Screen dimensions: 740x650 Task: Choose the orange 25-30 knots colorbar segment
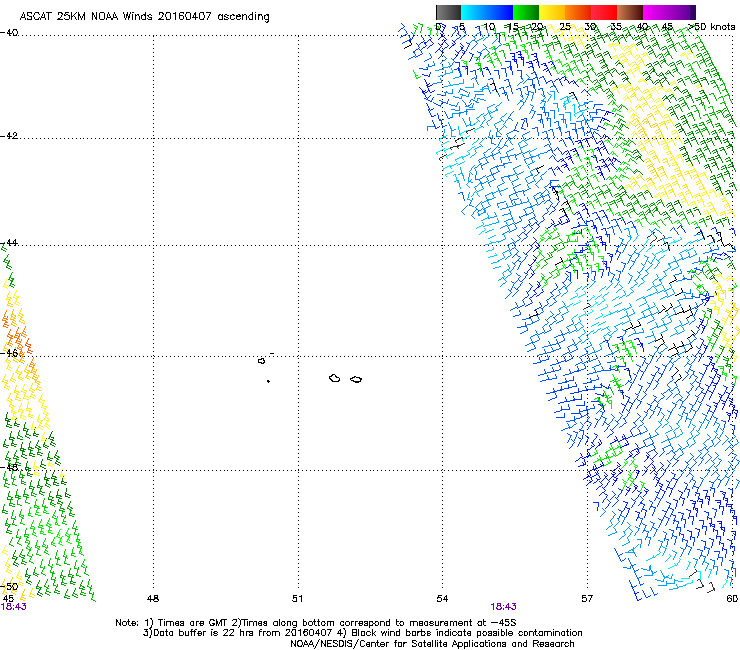click(x=578, y=12)
